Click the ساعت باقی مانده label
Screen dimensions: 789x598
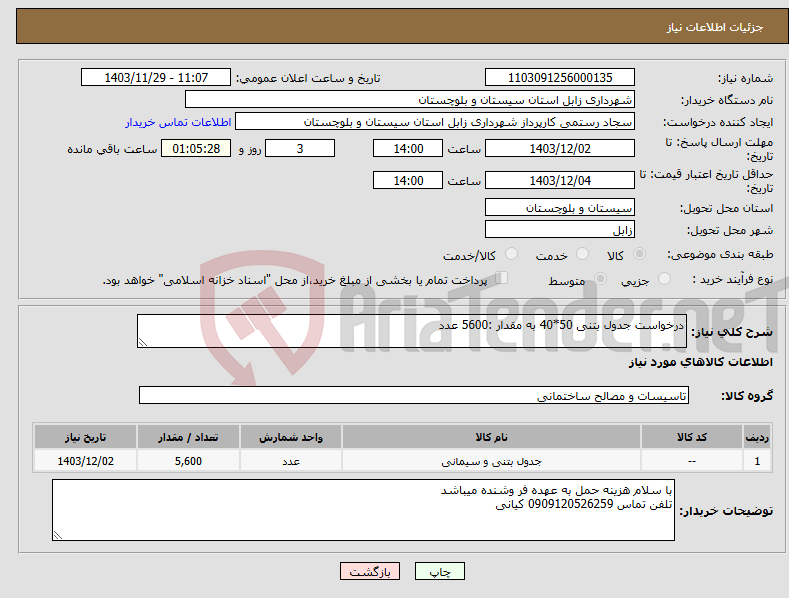pyautogui.click(x=112, y=150)
